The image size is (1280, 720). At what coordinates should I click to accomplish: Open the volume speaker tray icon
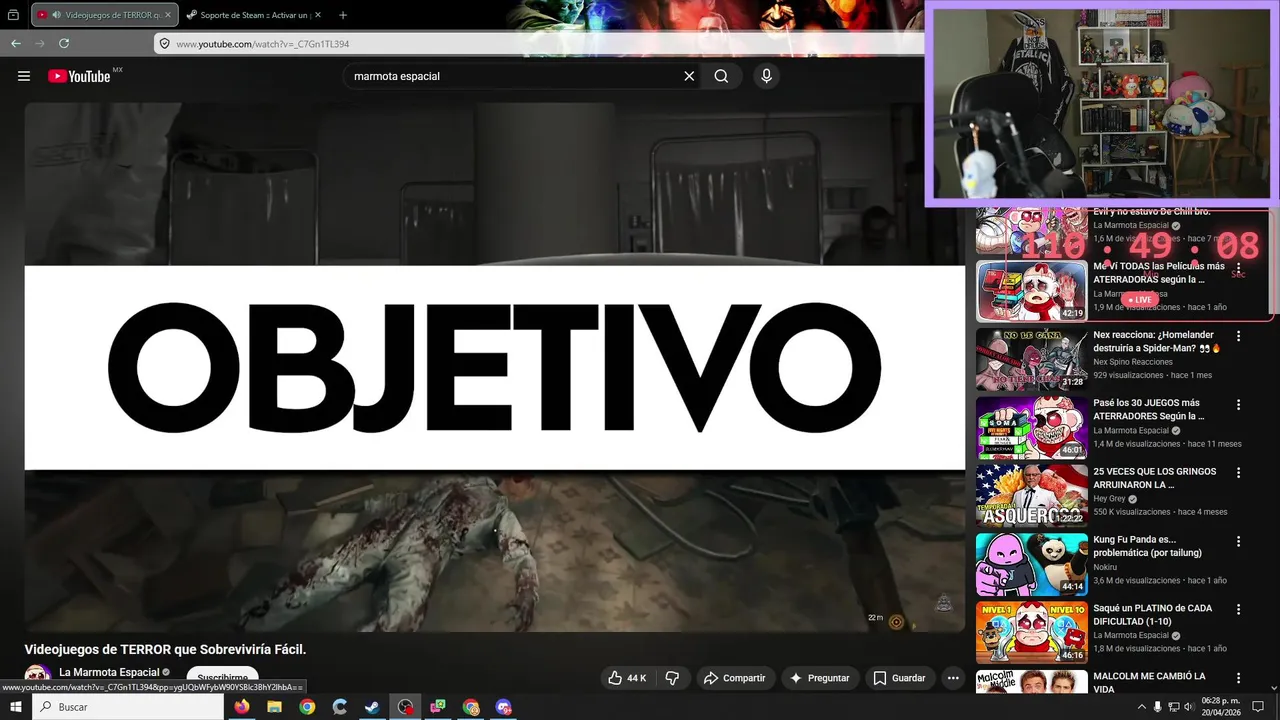tap(1189, 707)
